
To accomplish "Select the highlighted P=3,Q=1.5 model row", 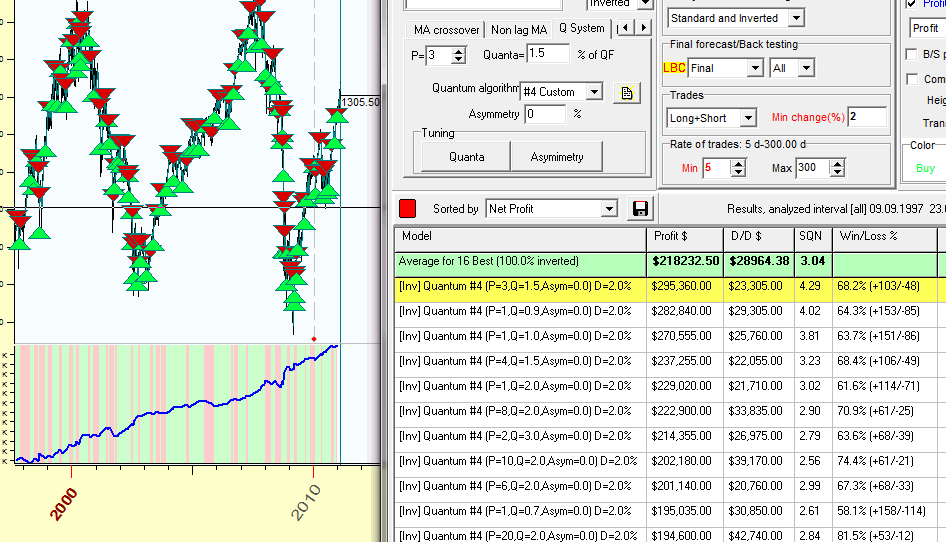I will pyautogui.click(x=520, y=286).
